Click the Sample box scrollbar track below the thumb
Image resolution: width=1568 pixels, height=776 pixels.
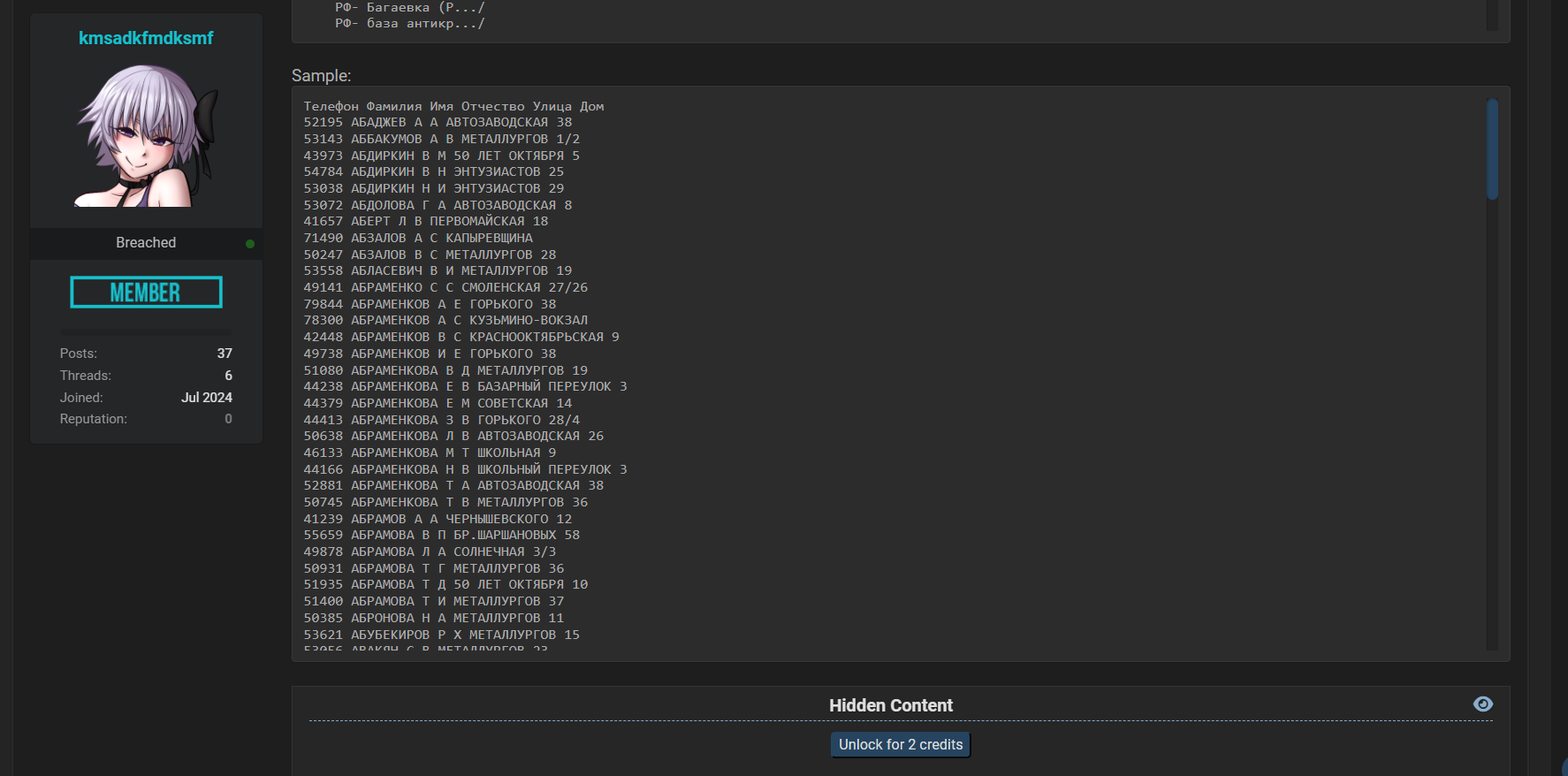coord(1492,424)
